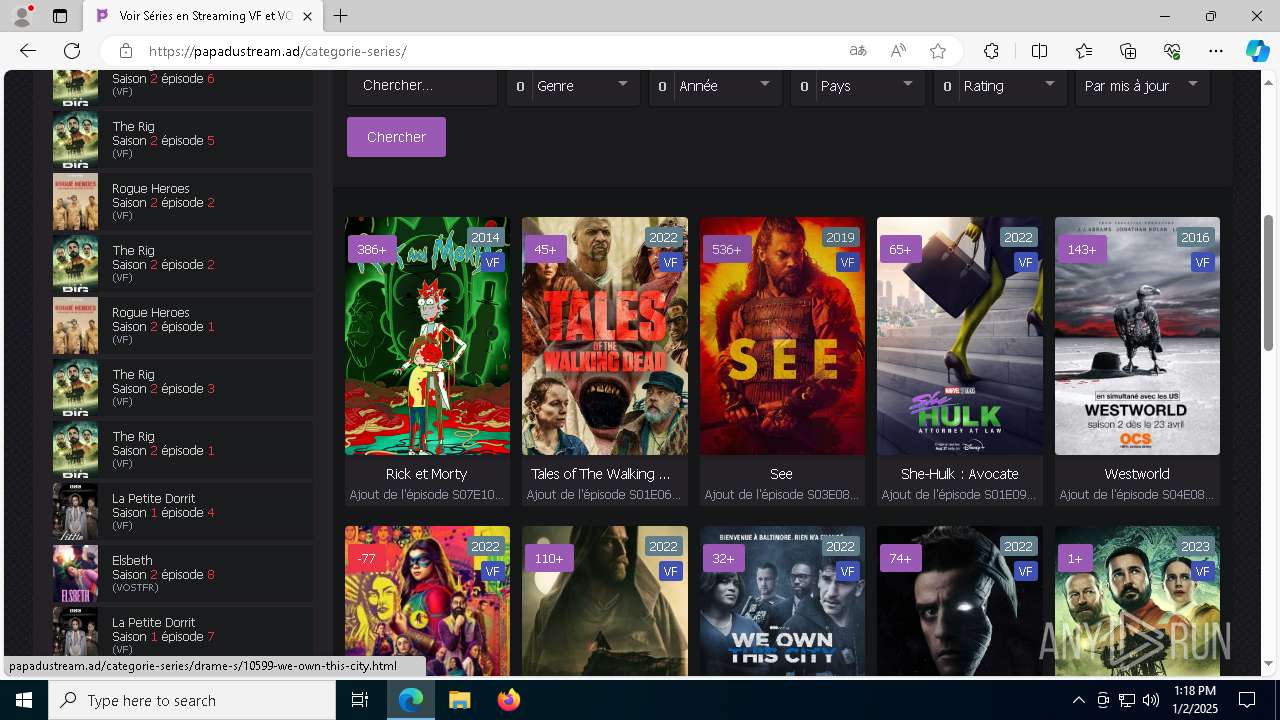The height and width of the screenshot is (720, 1280).
Task: Click the page vertical scrollbar thumb
Action: [1268, 282]
